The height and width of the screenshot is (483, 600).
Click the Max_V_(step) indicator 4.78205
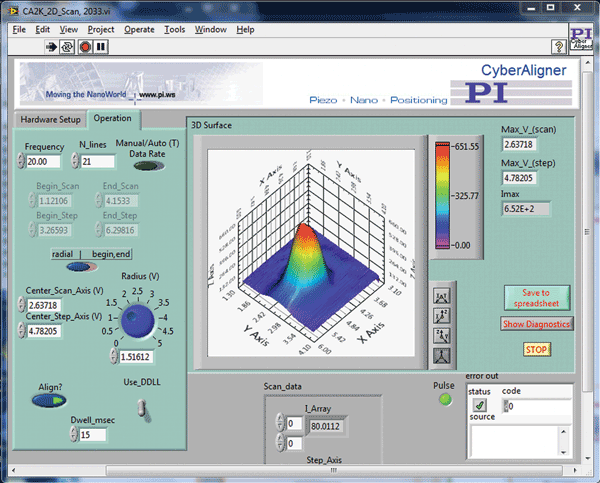519,178
